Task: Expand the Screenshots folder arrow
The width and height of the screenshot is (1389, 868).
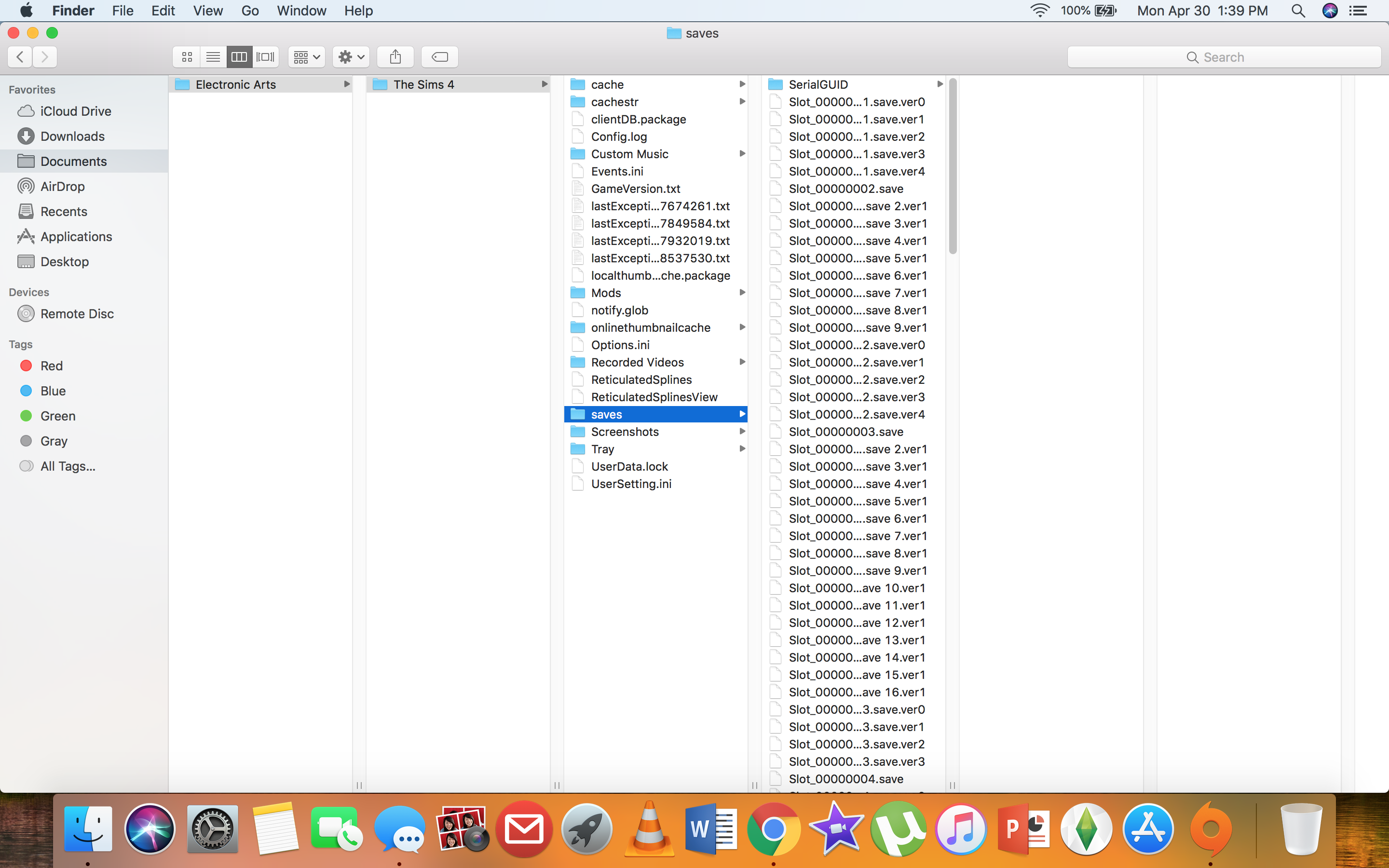Action: (742, 432)
